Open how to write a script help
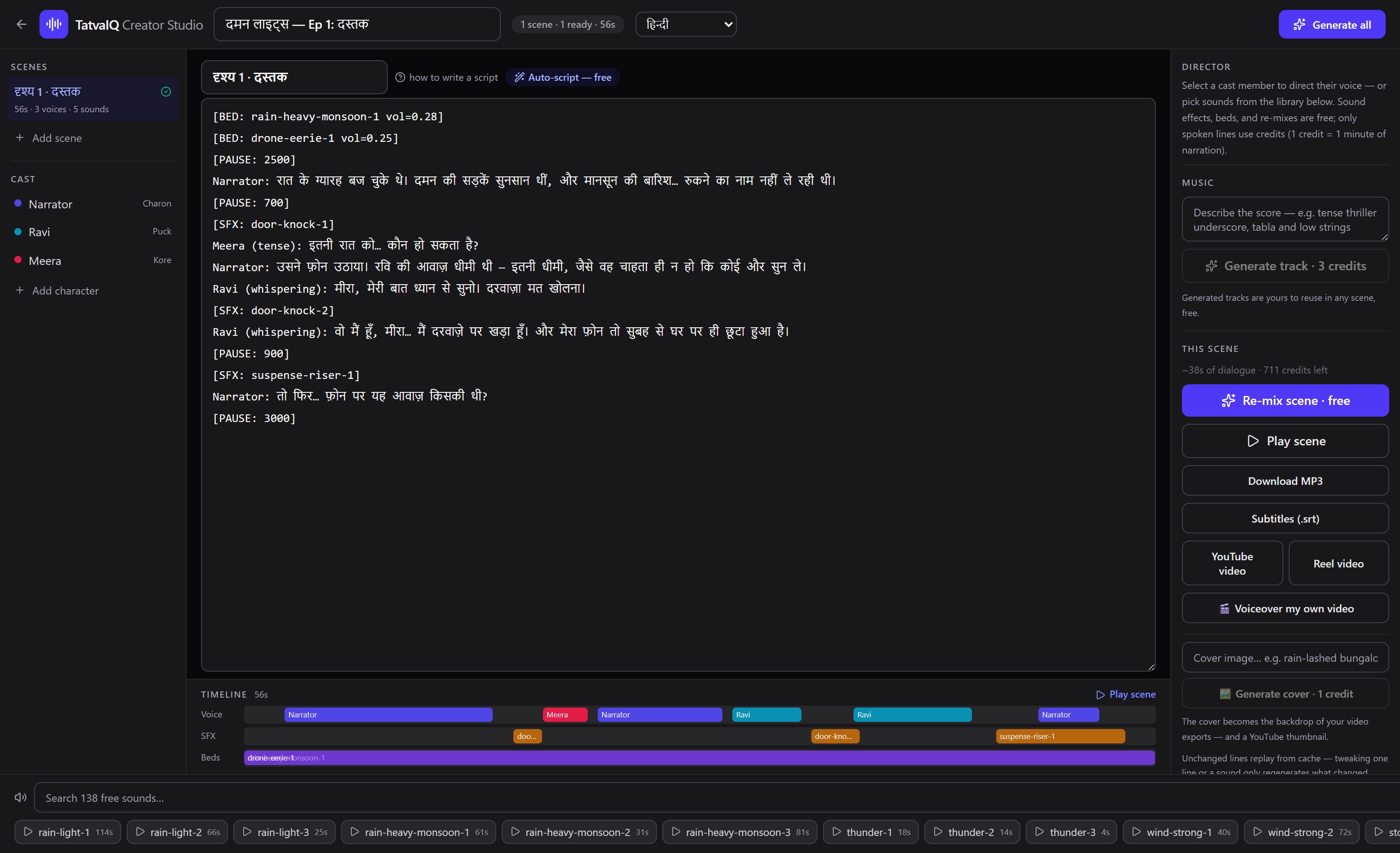This screenshot has height=853, width=1400. click(446, 77)
